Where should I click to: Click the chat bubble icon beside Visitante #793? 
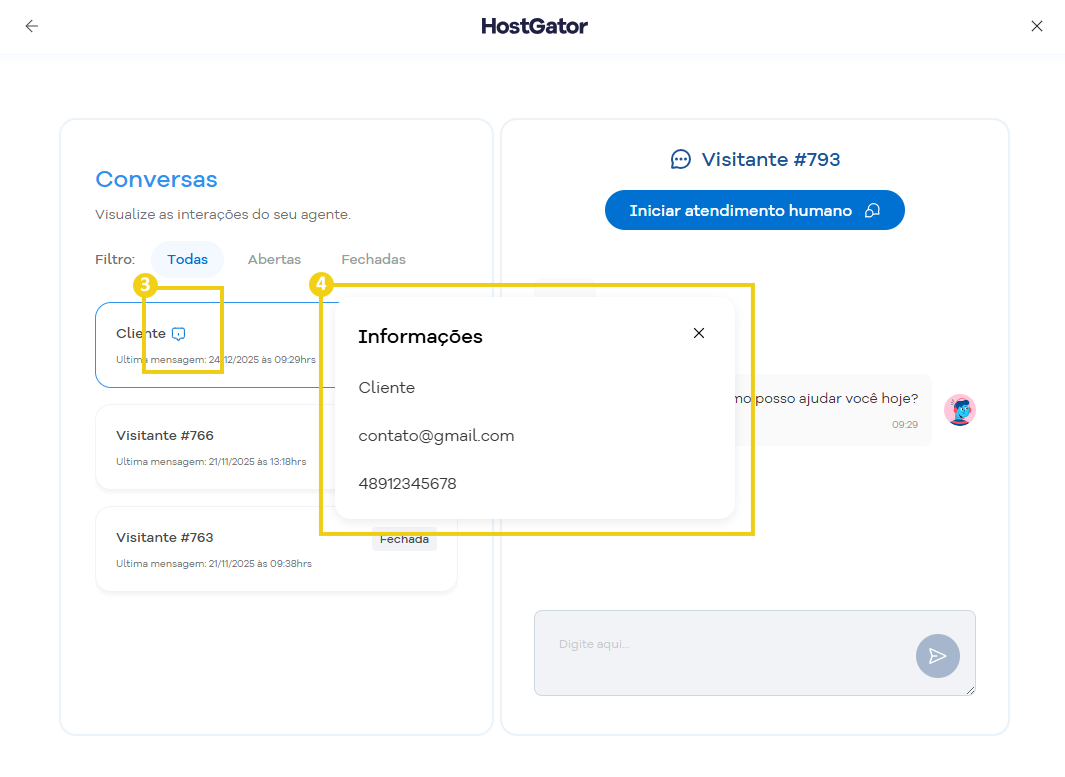coord(681,159)
